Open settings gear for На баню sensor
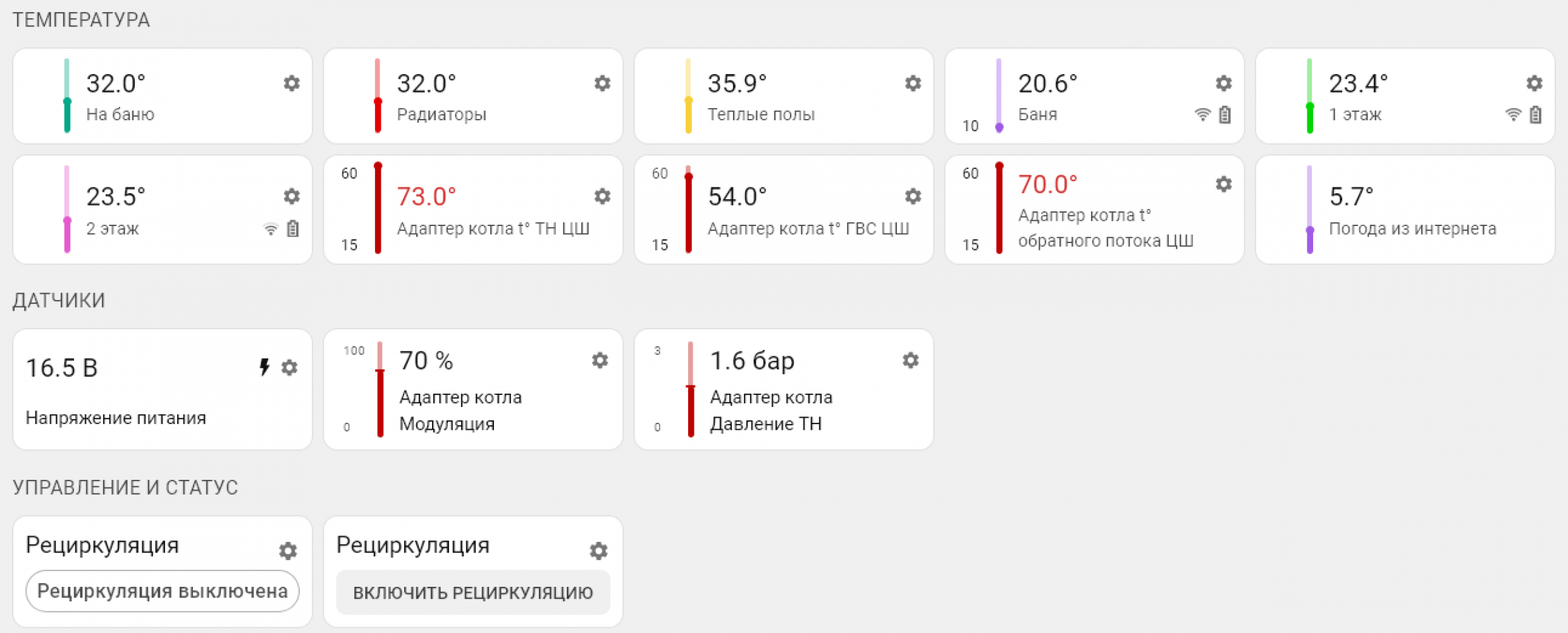Image resolution: width=1568 pixels, height=633 pixels. [292, 84]
